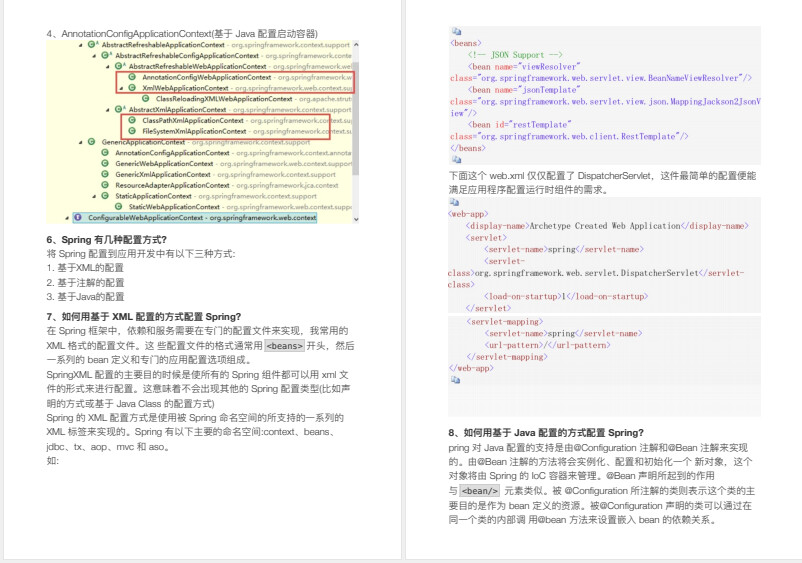Click the hierarchy scrollbar up arrow
The width and height of the screenshot is (802, 563).
coord(356,44)
